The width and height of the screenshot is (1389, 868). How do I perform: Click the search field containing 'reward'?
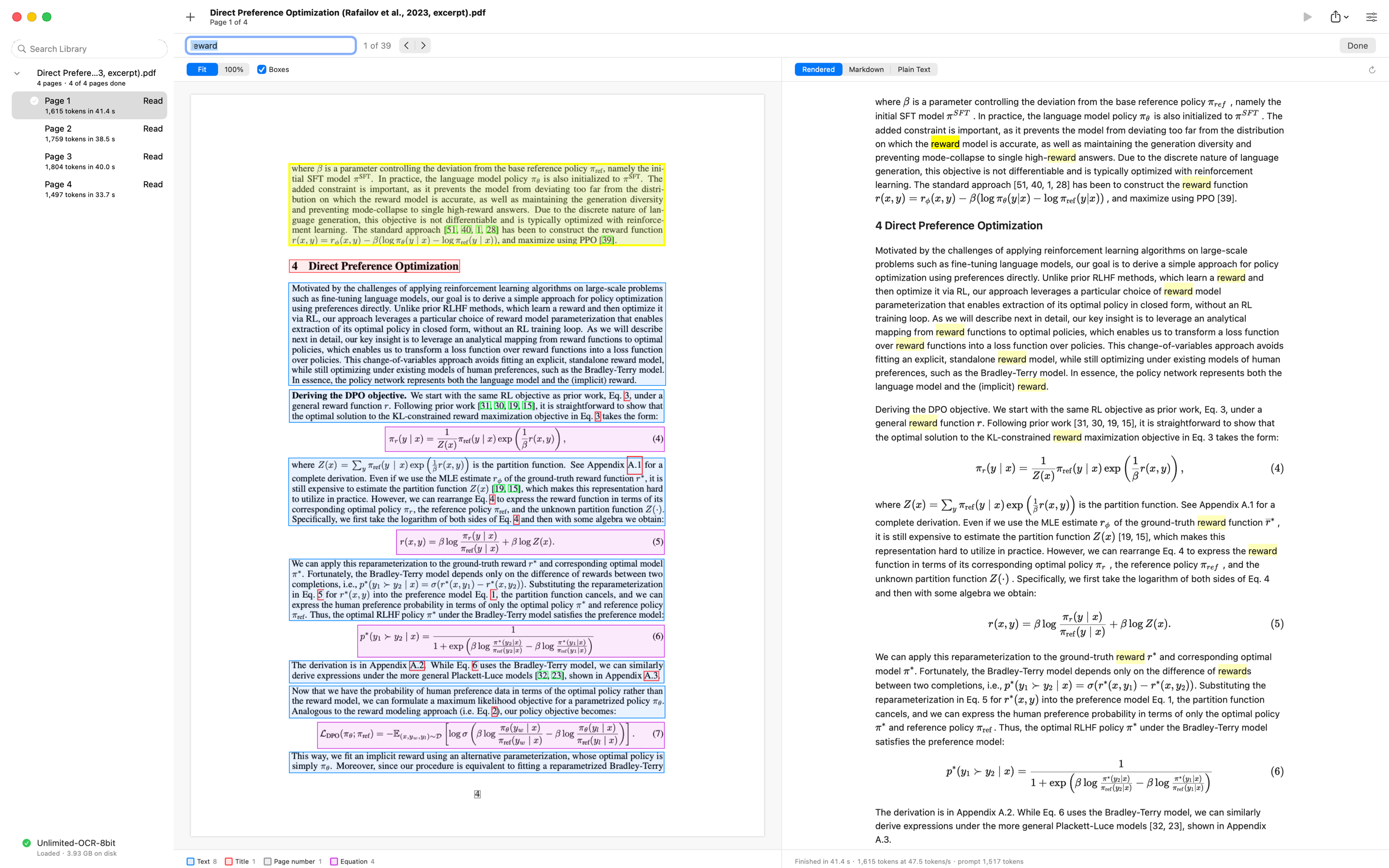[x=271, y=45]
